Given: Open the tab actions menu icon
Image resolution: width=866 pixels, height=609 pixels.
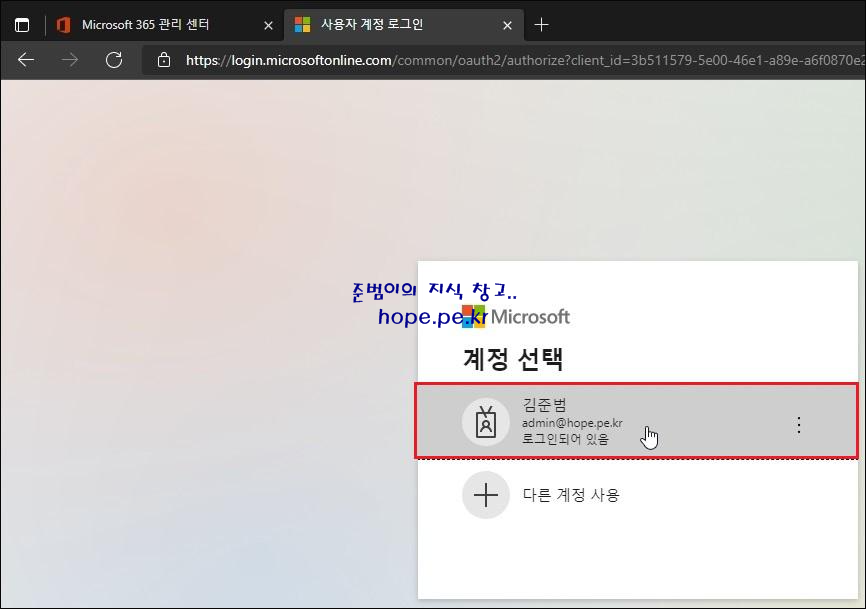Looking at the screenshot, I should [x=22, y=25].
